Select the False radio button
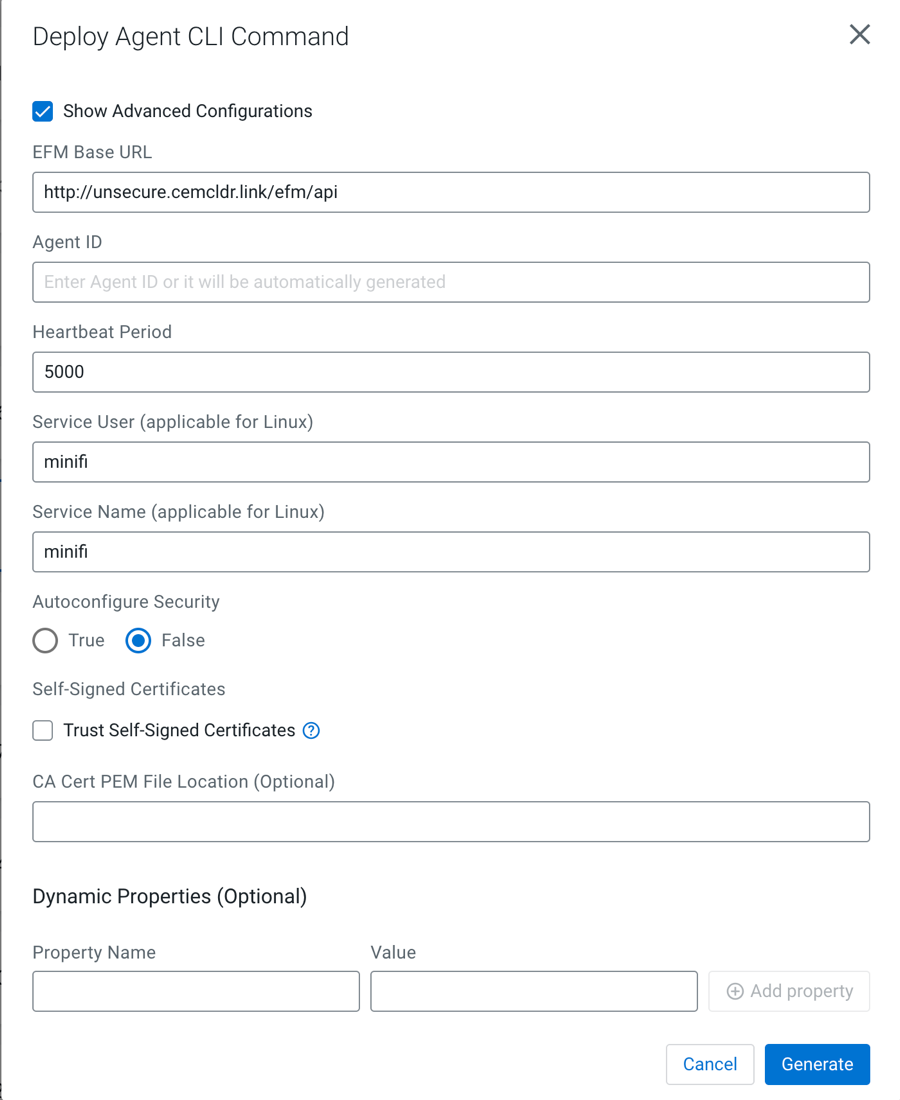Image resolution: width=900 pixels, height=1100 pixels. click(138, 641)
